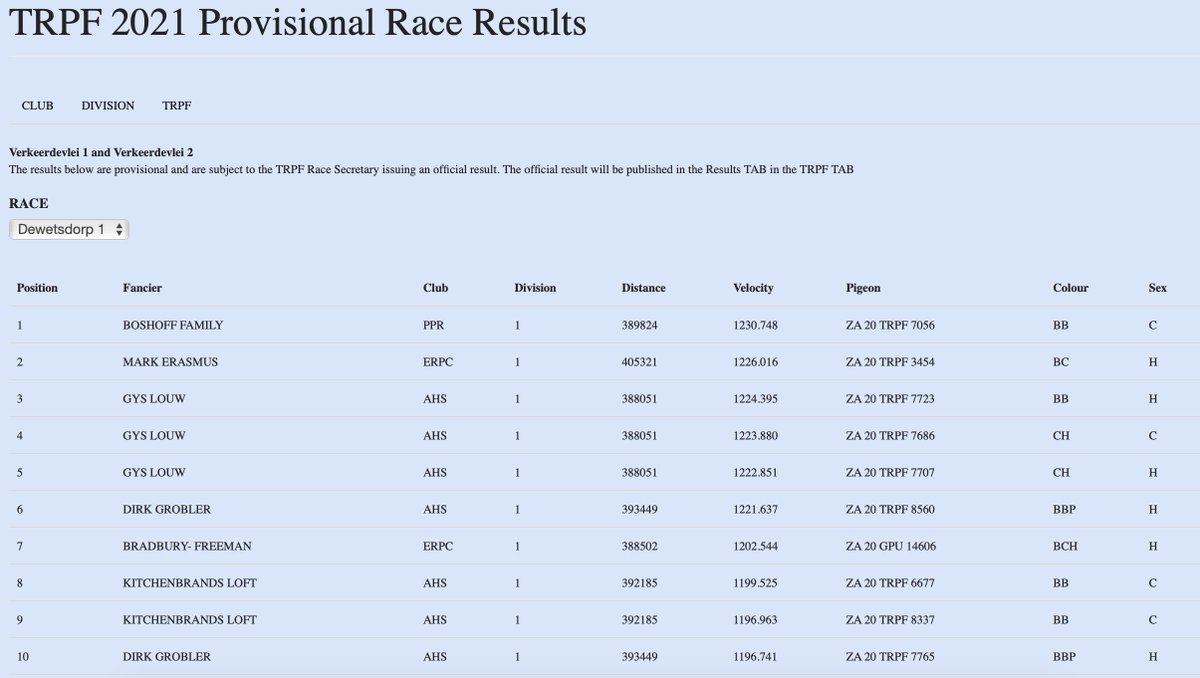This screenshot has width=1200, height=678.
Task: Click the Colour column header
Action: point(1071,288)
